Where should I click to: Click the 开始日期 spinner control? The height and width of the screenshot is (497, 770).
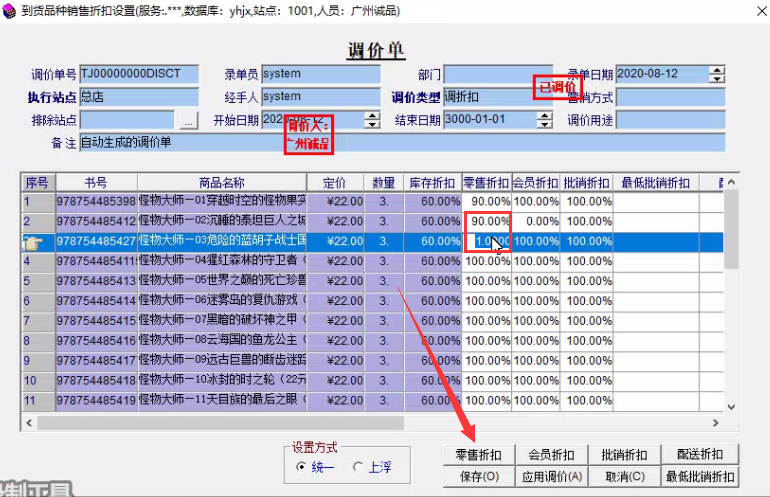[x=373, y=120]
